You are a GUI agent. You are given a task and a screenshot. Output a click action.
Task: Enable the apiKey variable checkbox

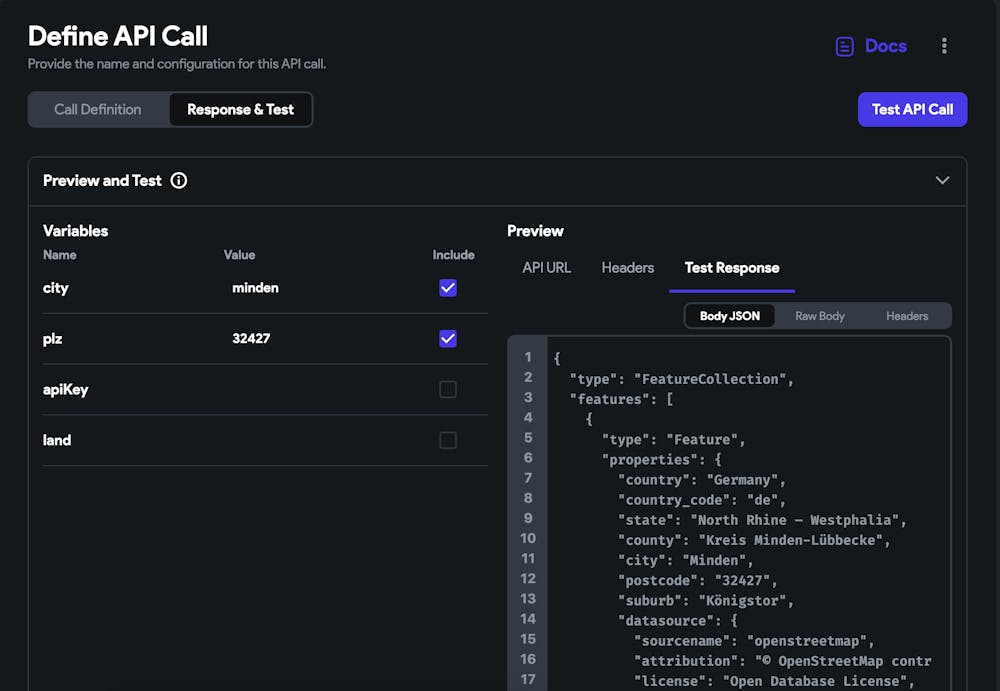point(447,389)
